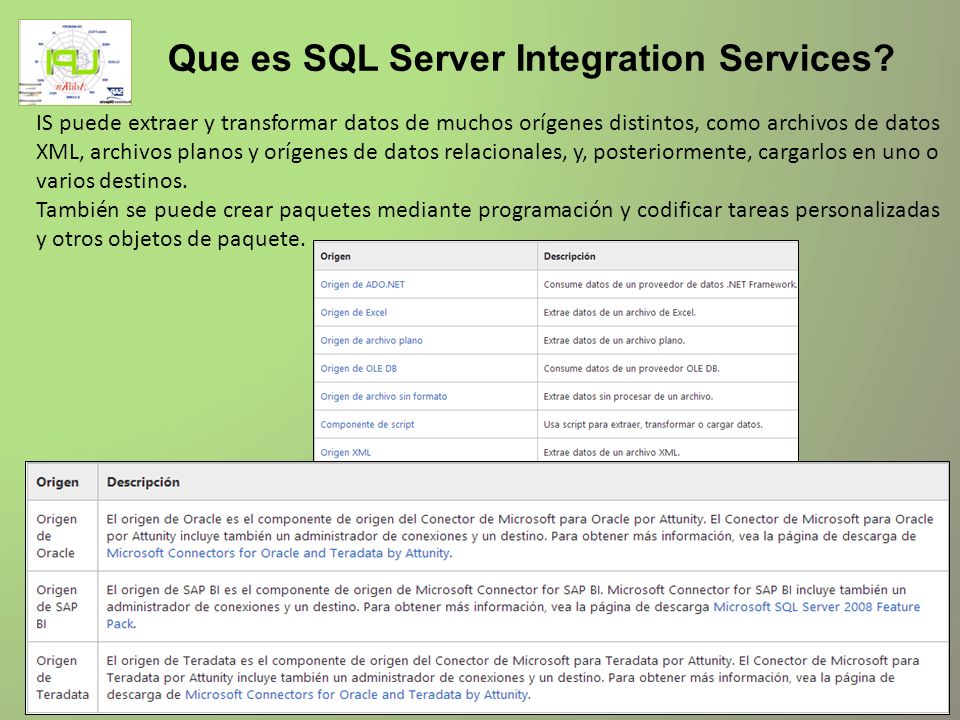Open the 'Origen de Excel' link

354,313
